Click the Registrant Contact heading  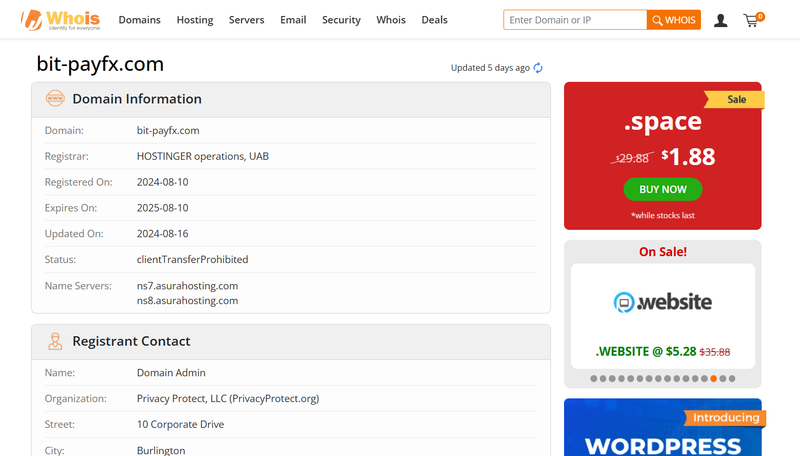click(131, 341)
